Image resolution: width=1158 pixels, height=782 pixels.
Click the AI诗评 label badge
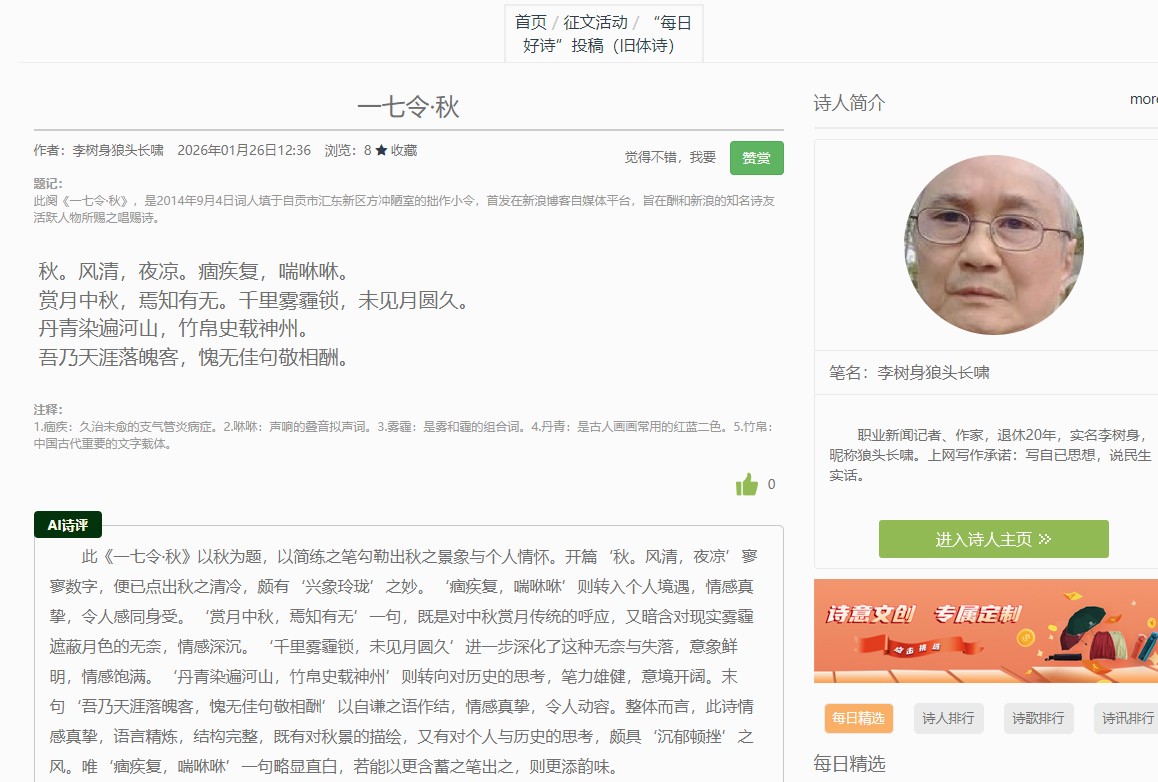click(68, 525)
